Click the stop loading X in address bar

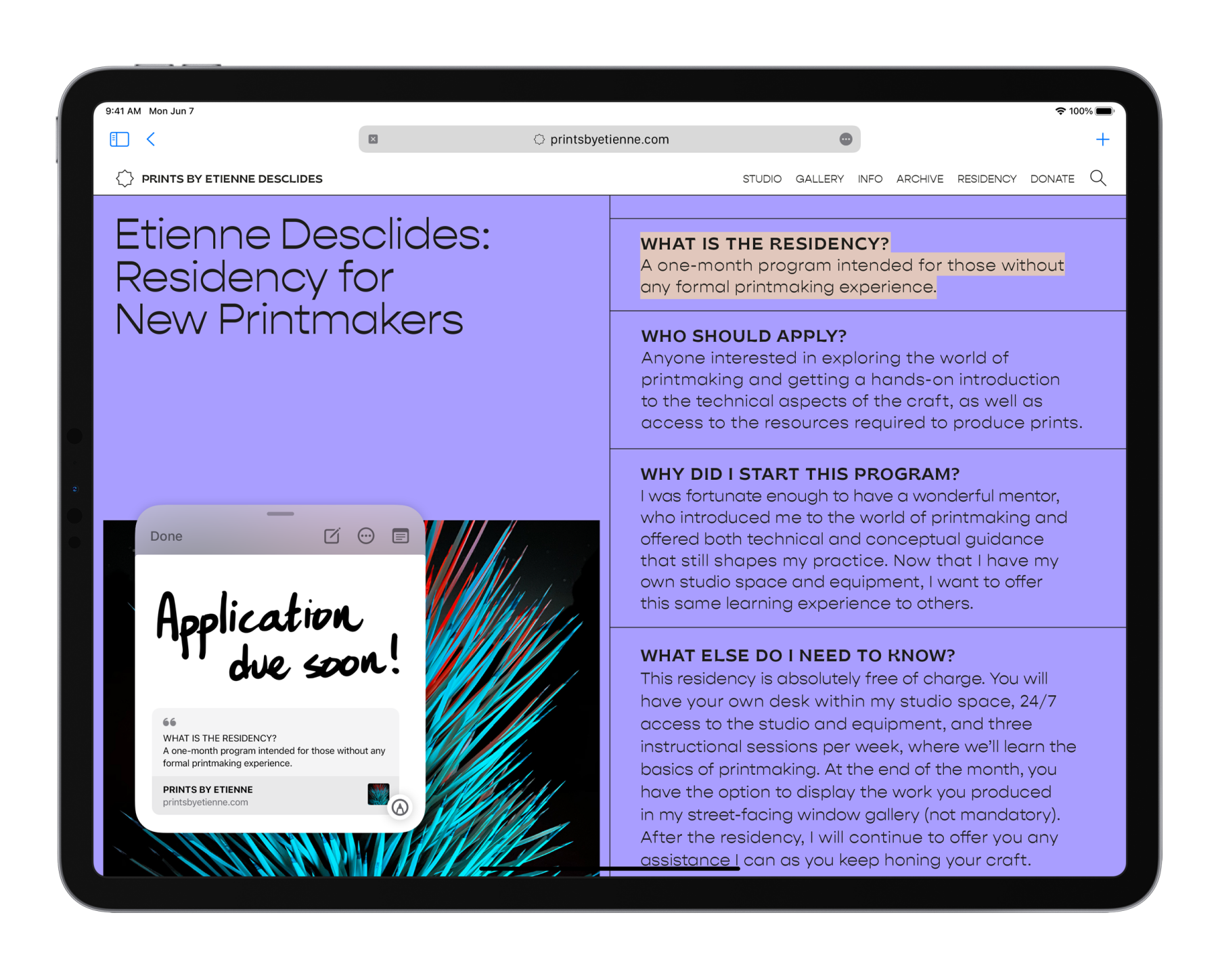click(373, 139)
